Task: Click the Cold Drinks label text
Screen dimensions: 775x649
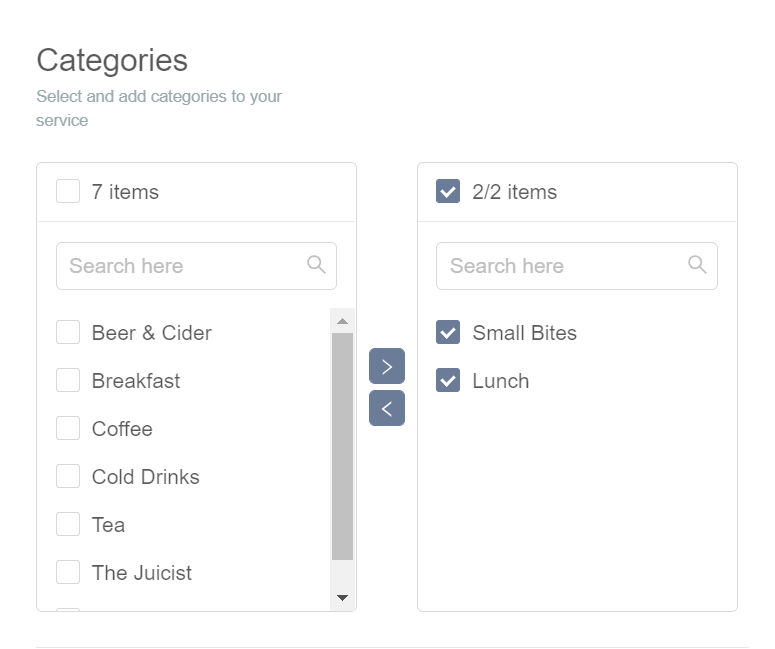Action: coord(146,477)
